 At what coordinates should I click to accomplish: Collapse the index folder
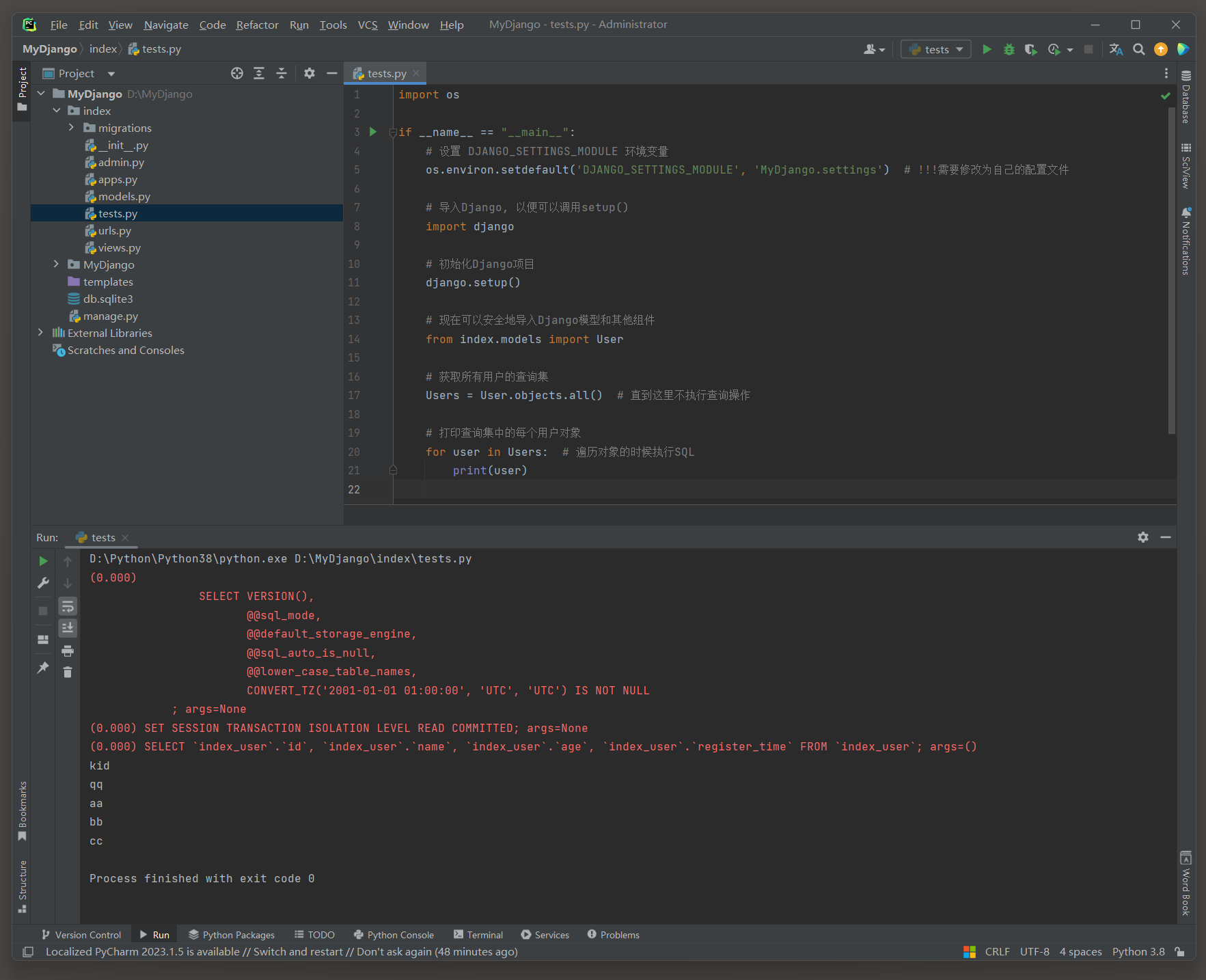click(57, 111)
